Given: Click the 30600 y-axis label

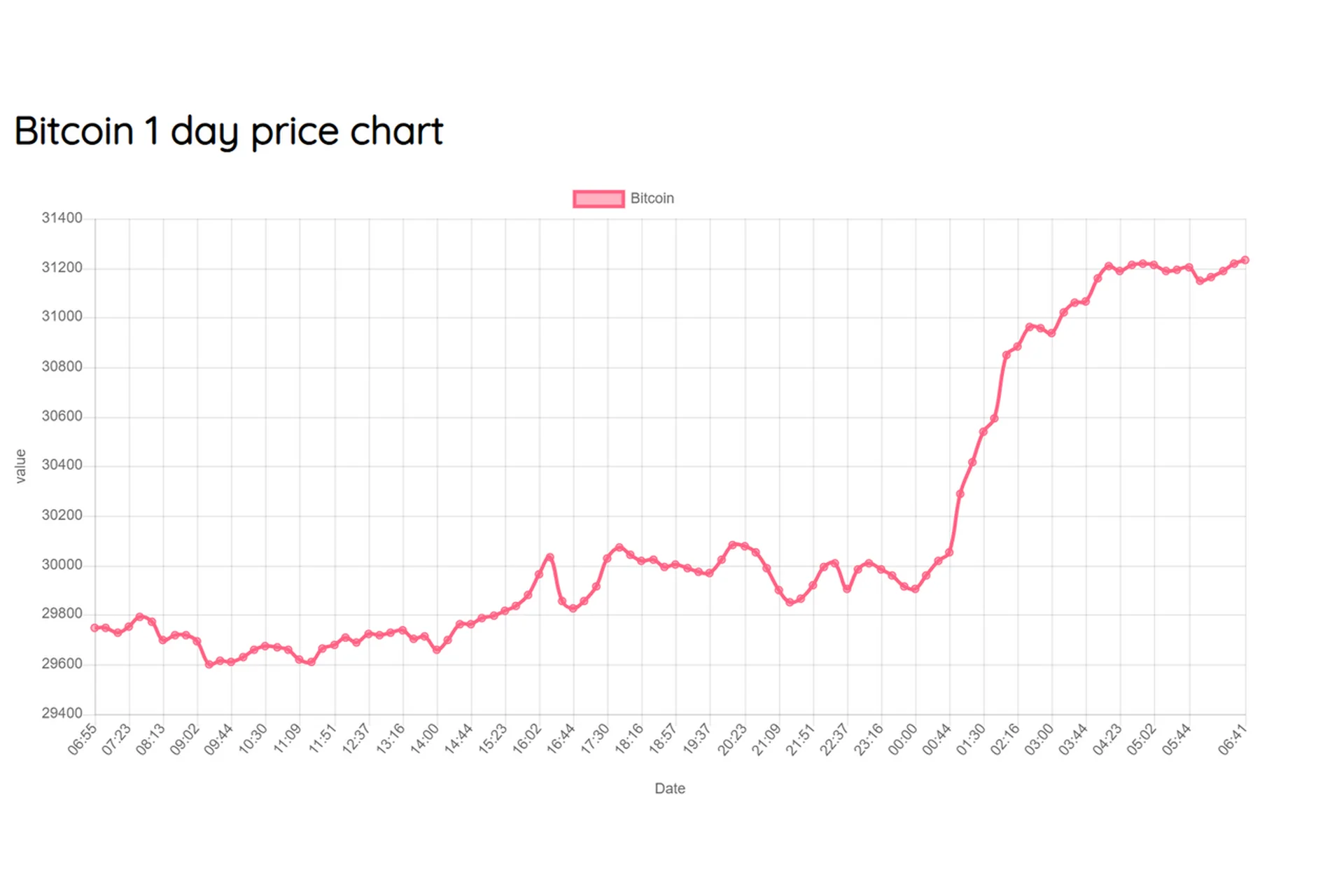Looking at the screenshot, I should [x=62, y=416].
